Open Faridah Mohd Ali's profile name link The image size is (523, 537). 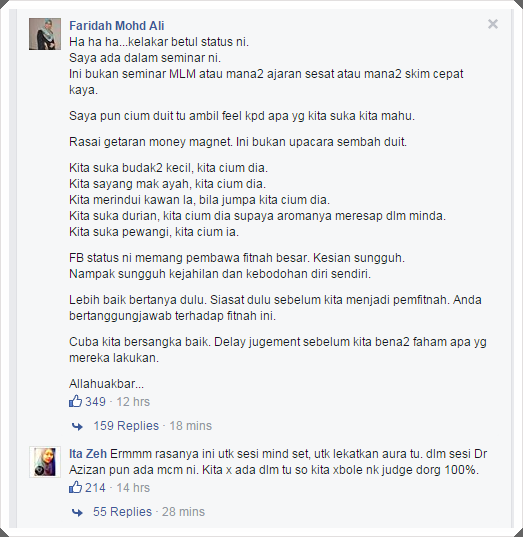click(116, 26)
